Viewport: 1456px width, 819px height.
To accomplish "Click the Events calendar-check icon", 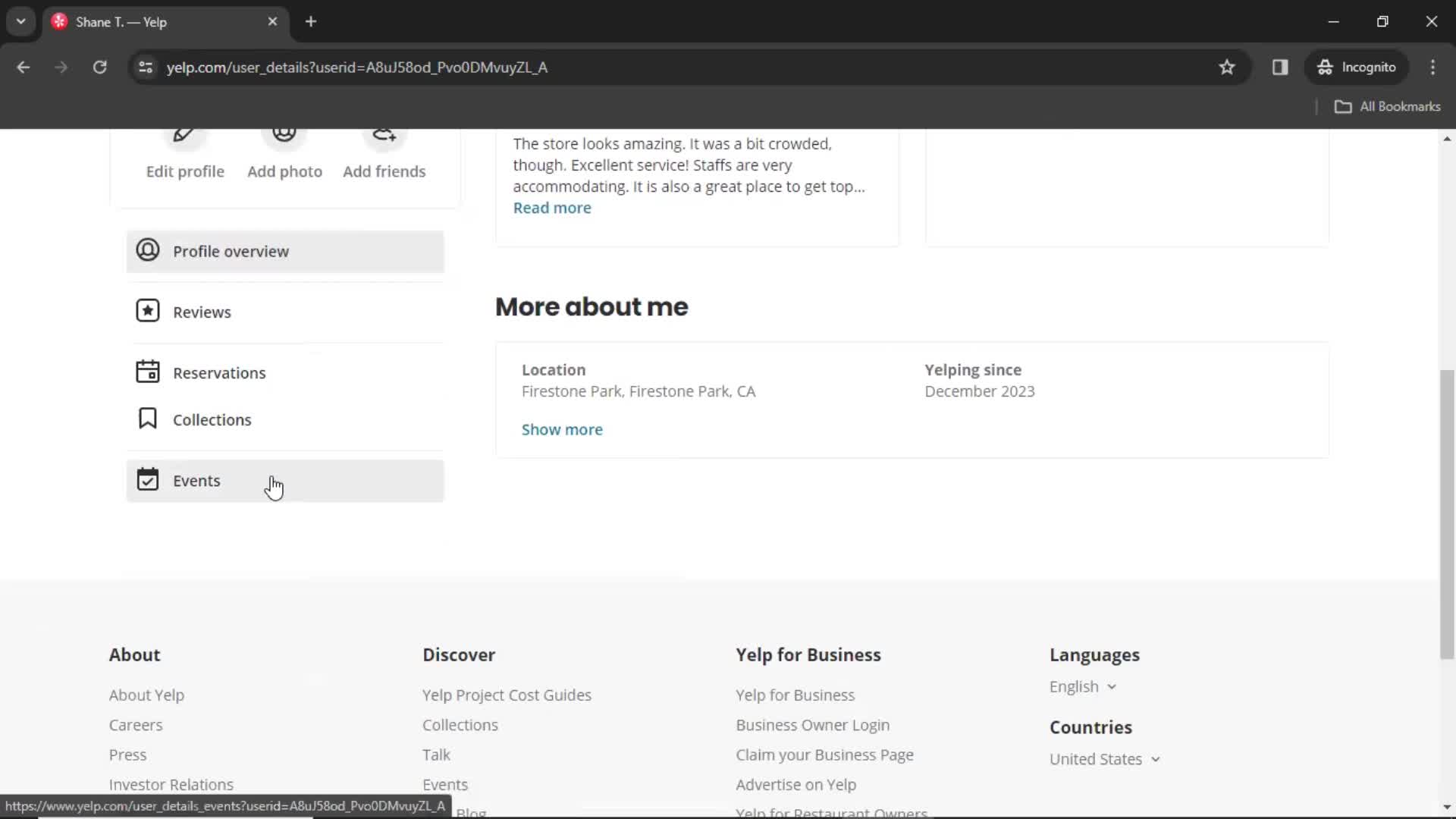I will click(148, 479).
